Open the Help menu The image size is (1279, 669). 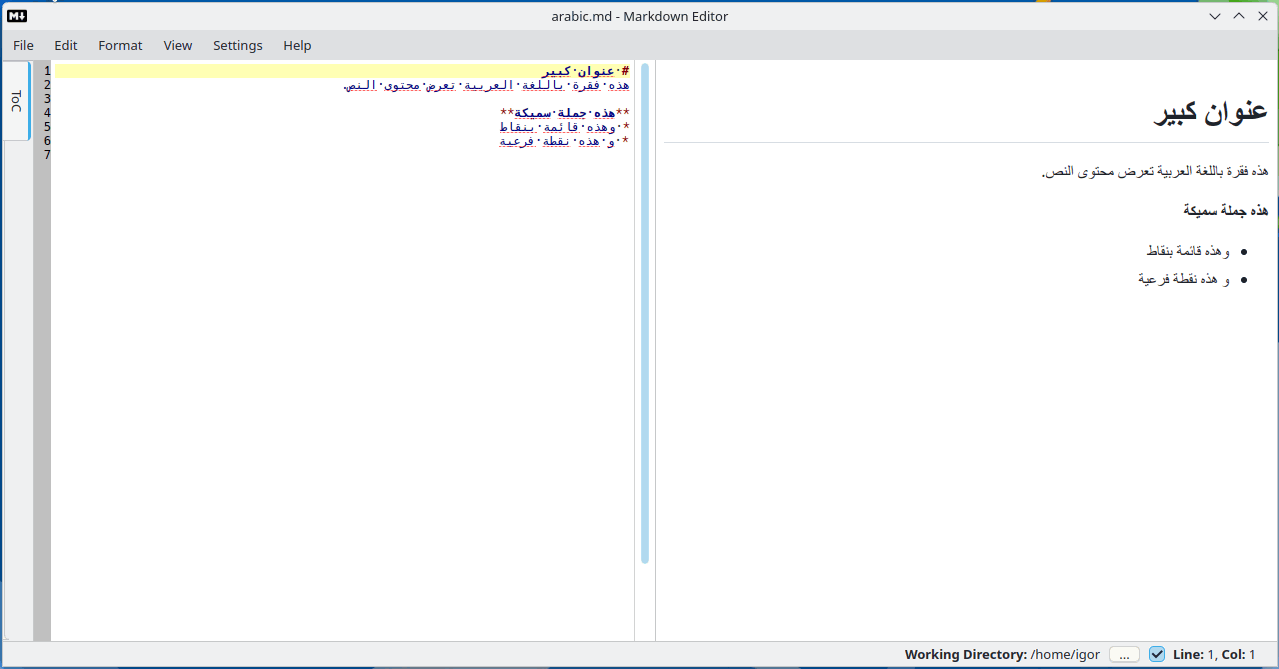[x=297, y=45]
